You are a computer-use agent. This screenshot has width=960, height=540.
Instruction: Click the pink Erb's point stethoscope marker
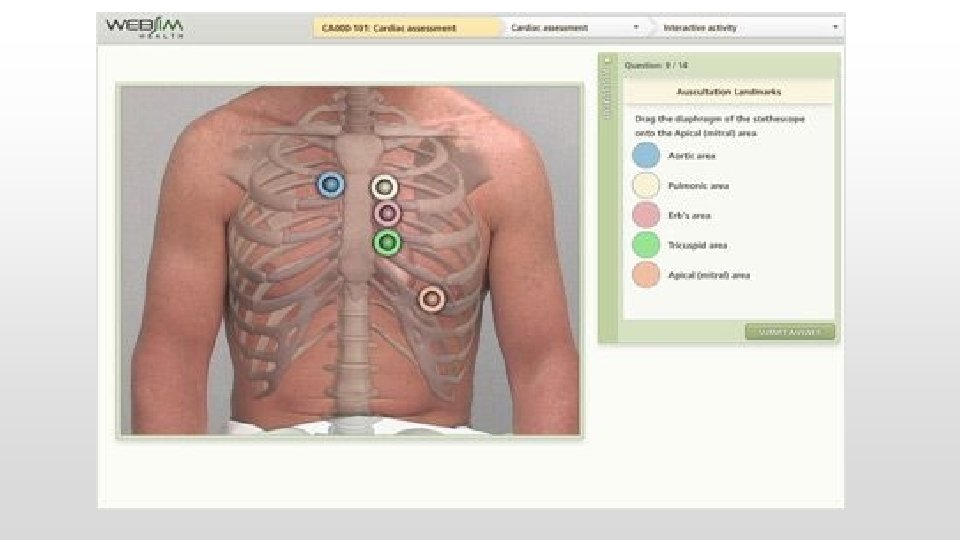[x=387, y=214]
